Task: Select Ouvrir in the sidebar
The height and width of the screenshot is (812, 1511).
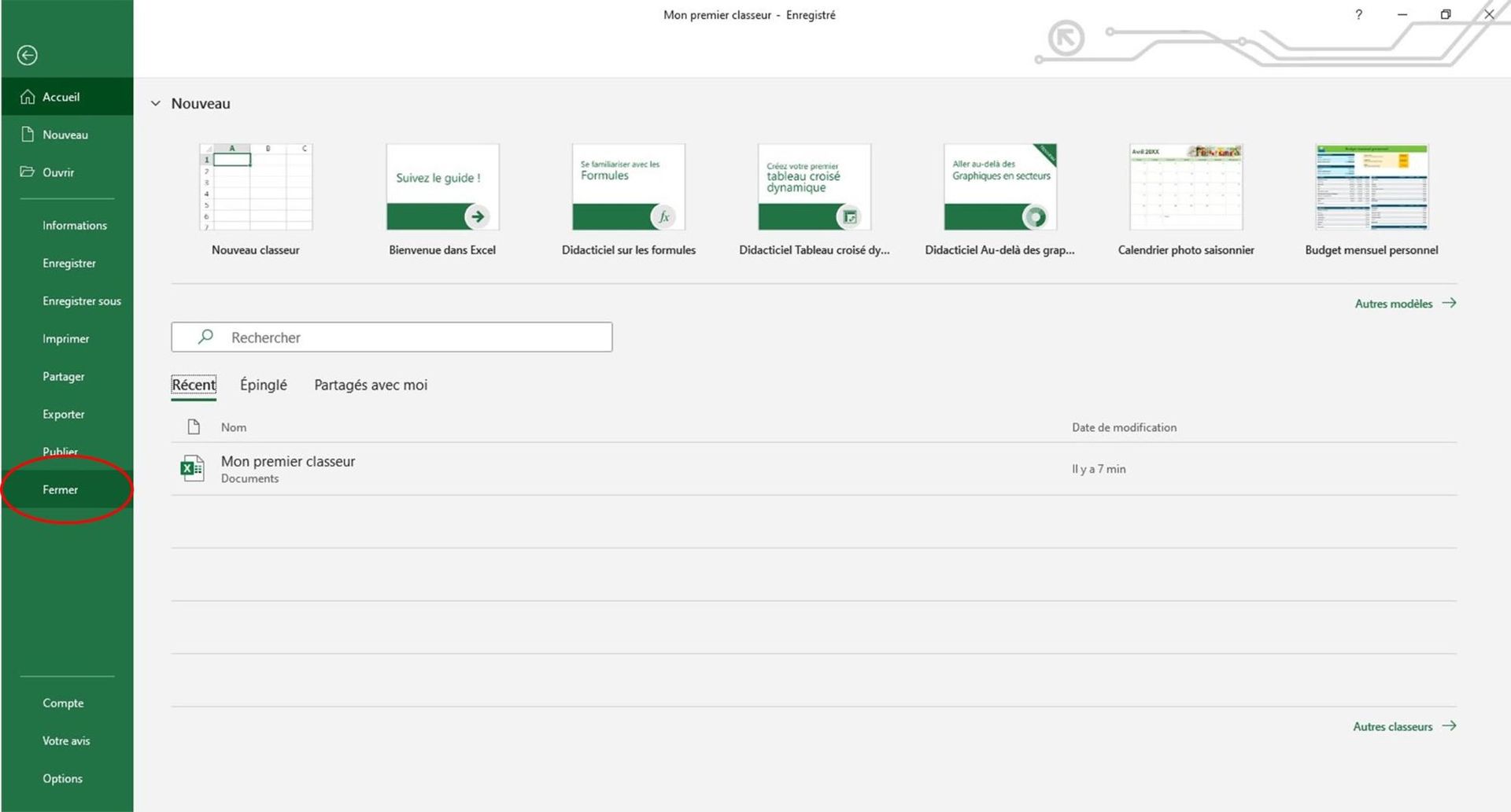Action: tap(67, 172)
